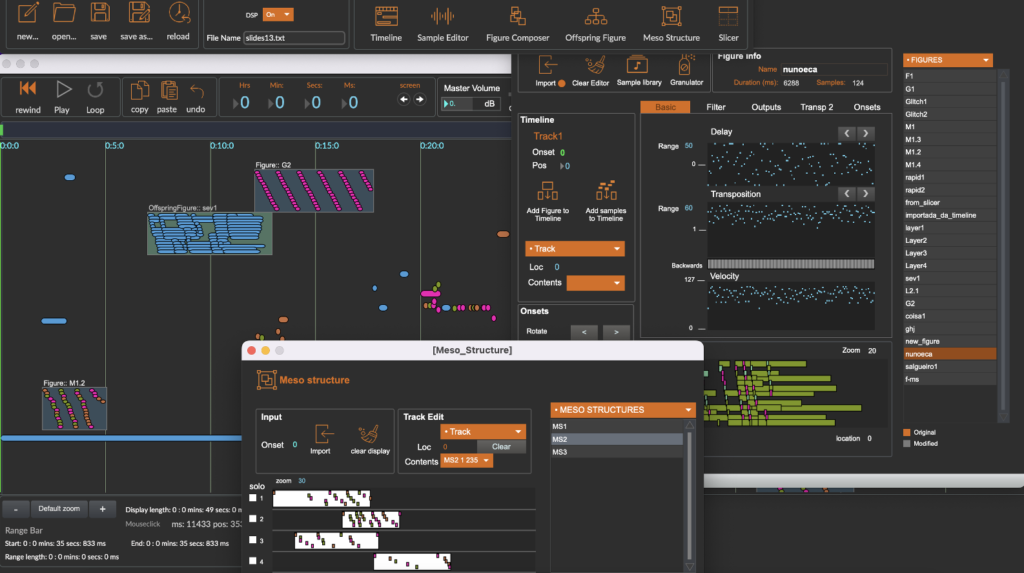Click the Backwards bar in Basic tab
This screenshot has width=1024, height=573.
pos(791,265)
